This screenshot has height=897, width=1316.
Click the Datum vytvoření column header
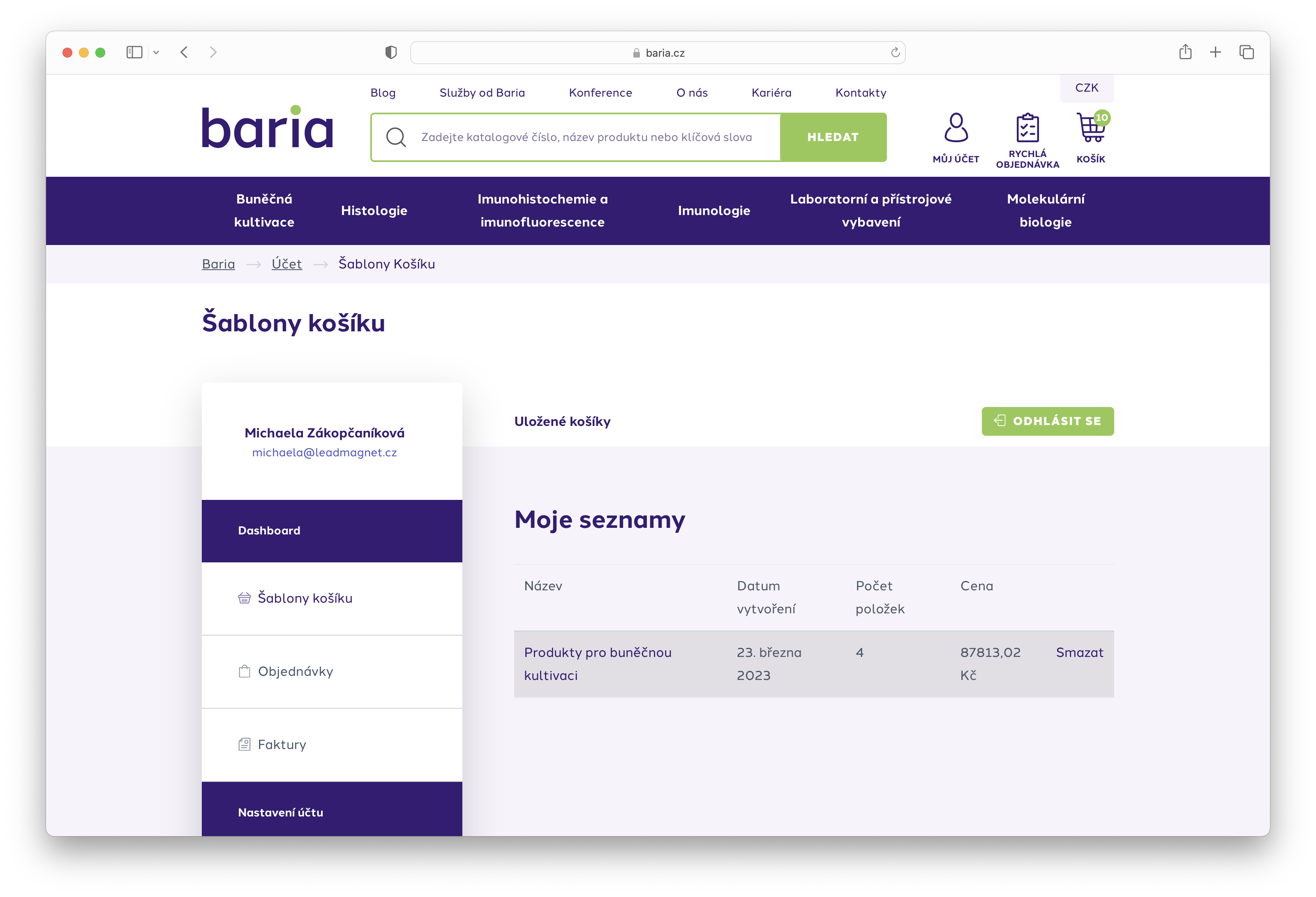(x=766, y=597)
